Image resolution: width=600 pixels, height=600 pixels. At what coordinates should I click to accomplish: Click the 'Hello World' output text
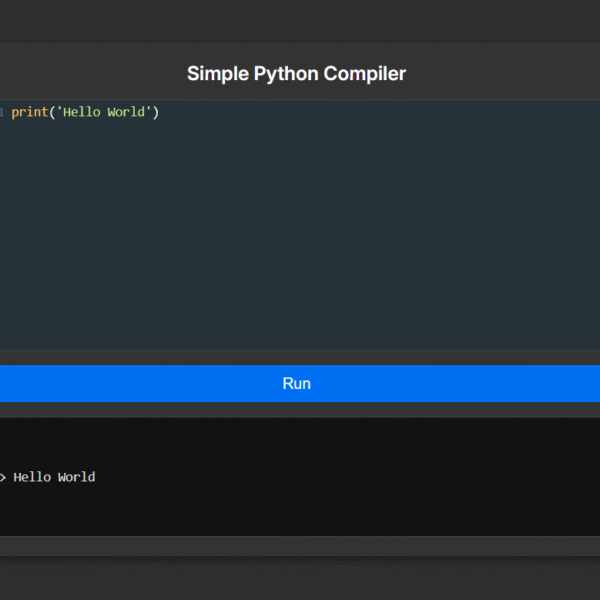[54, 477]
